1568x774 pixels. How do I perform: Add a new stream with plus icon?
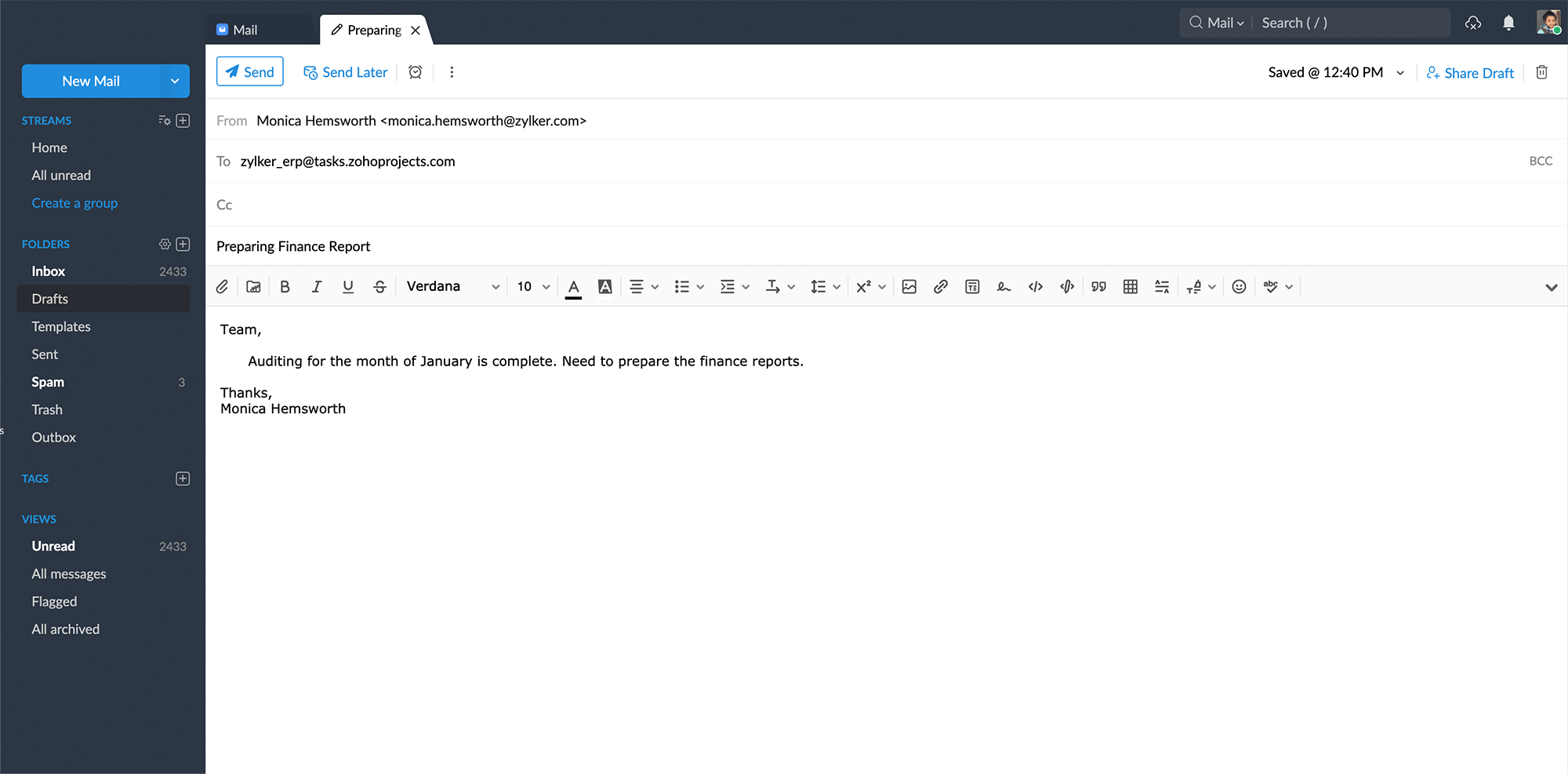coord(183,121)
